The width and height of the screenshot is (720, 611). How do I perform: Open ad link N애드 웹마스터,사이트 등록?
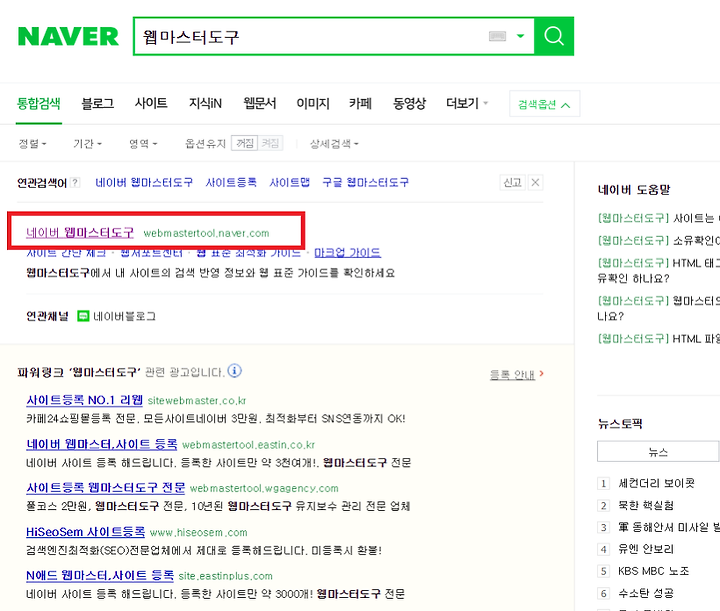click(100, 576)
